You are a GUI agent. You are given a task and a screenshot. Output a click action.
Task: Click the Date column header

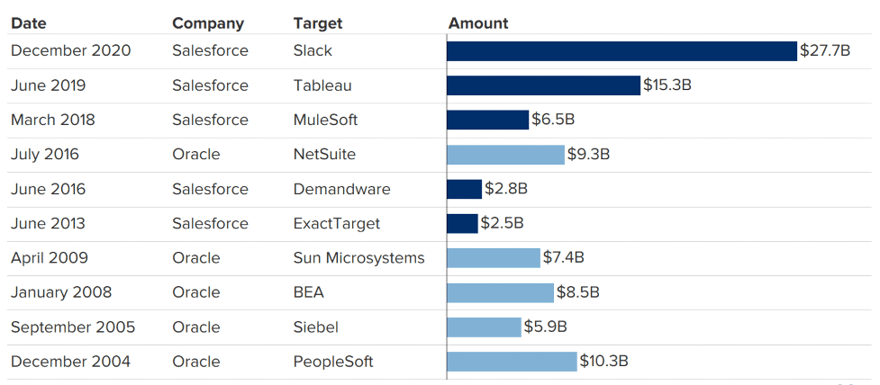coord(29,24)
